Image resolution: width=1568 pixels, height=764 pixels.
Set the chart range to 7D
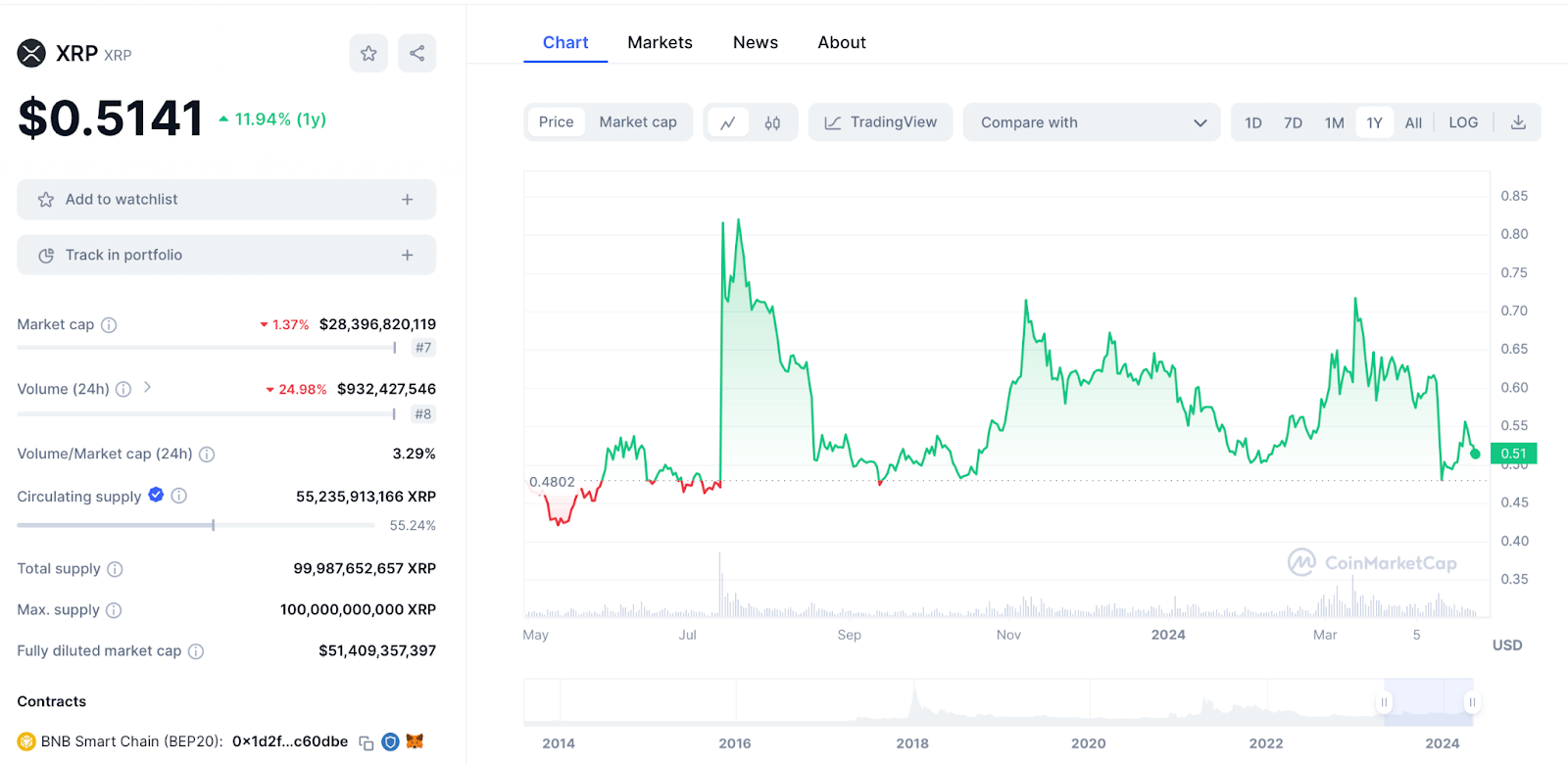coord(1293,122)
